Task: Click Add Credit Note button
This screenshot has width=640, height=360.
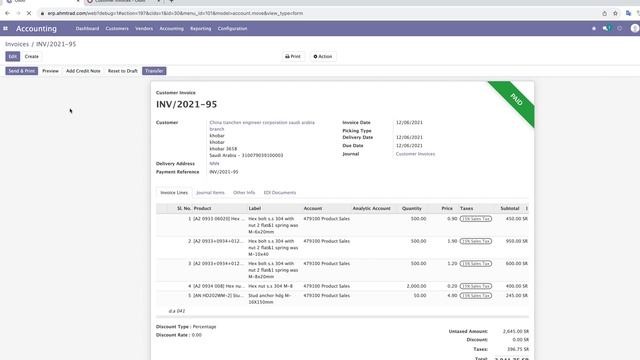Action: 83,71
